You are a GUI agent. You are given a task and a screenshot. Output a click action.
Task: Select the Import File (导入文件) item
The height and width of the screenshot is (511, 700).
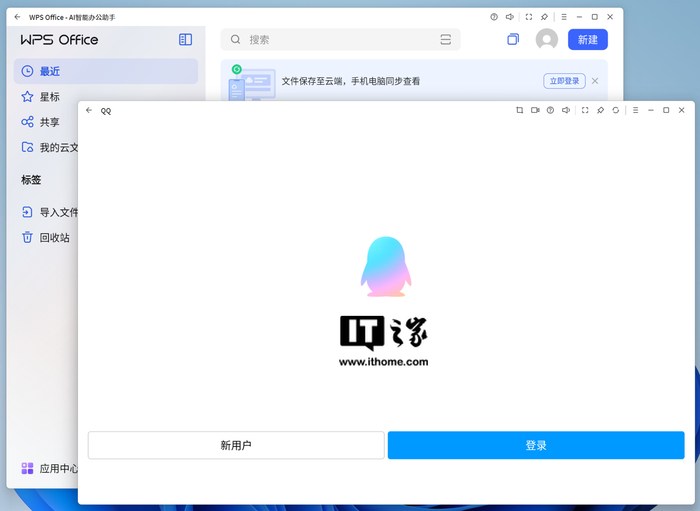[58, 212]
